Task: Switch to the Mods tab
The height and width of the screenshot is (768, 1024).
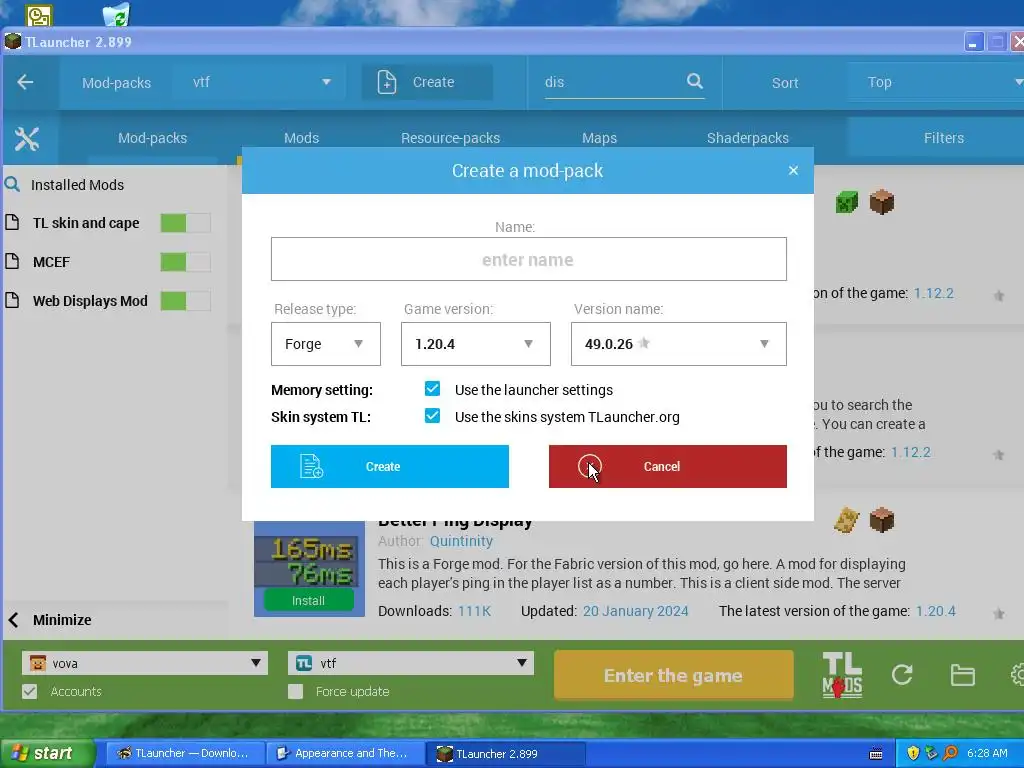Action: click(x=301, y=138)
